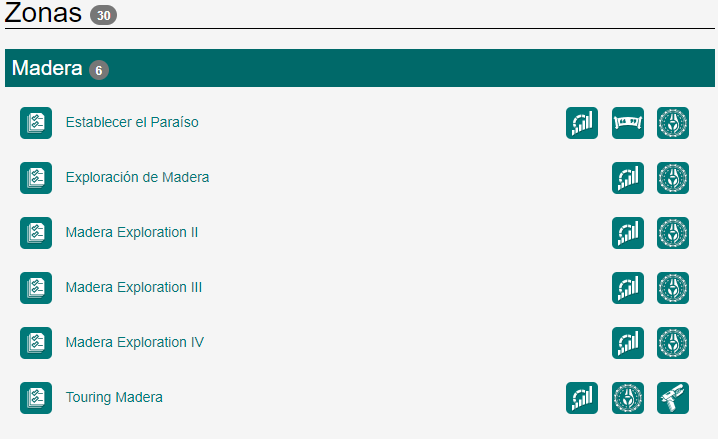The width and height of the screenshot is (718, 439).
Task: Click the signal bars icon for Madera Exploration III
Action: click(628, 288)
